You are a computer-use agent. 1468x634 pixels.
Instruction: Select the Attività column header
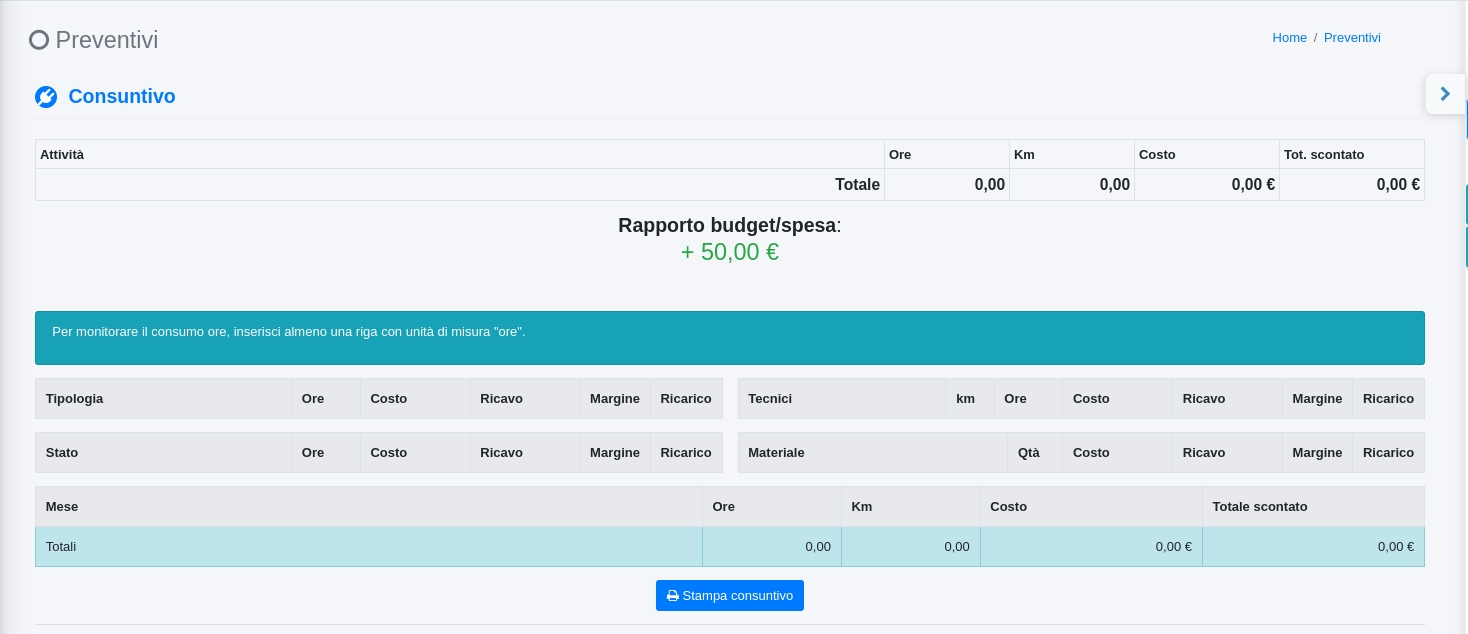[62, 155]
